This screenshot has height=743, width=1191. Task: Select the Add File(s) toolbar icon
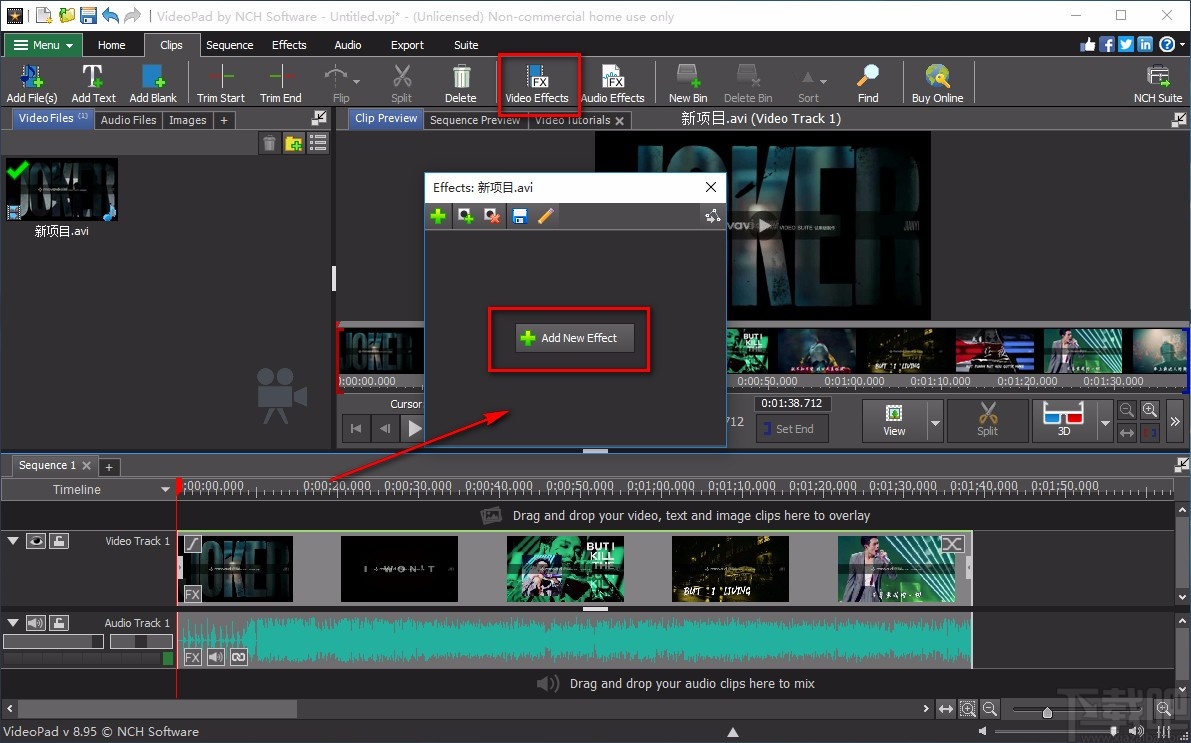point(31,82)
